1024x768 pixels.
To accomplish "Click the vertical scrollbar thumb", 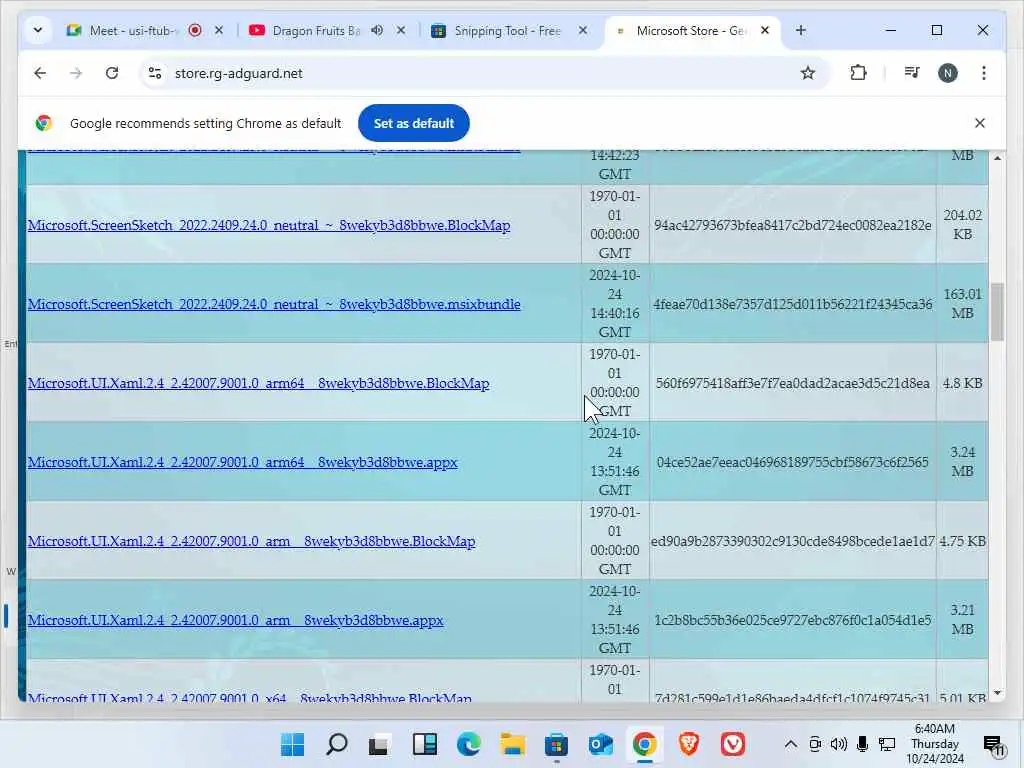I will click(x=997, y=312).
